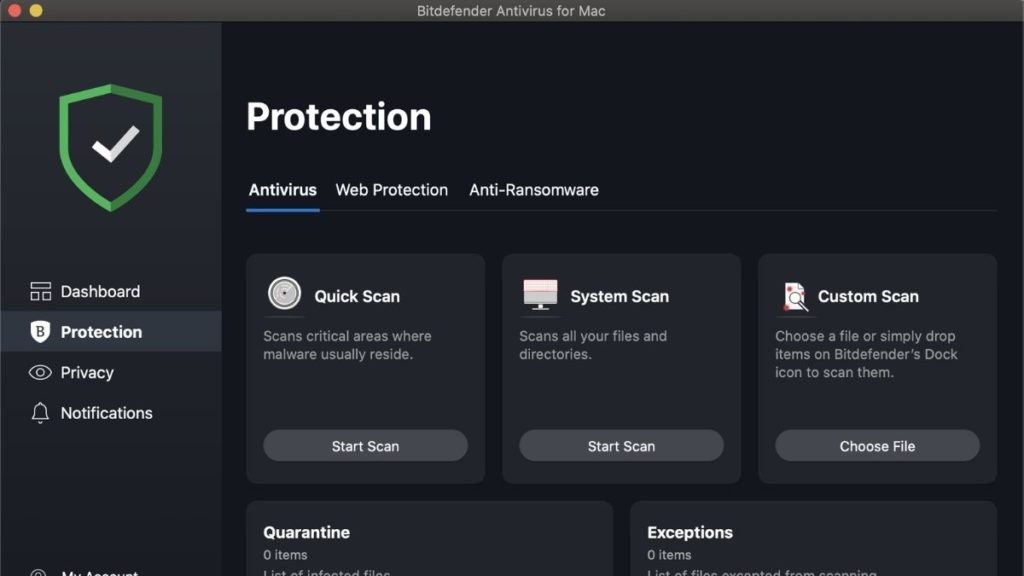Select the Privacy eye icon
The image size is (1024, 576).
point(40,372)
